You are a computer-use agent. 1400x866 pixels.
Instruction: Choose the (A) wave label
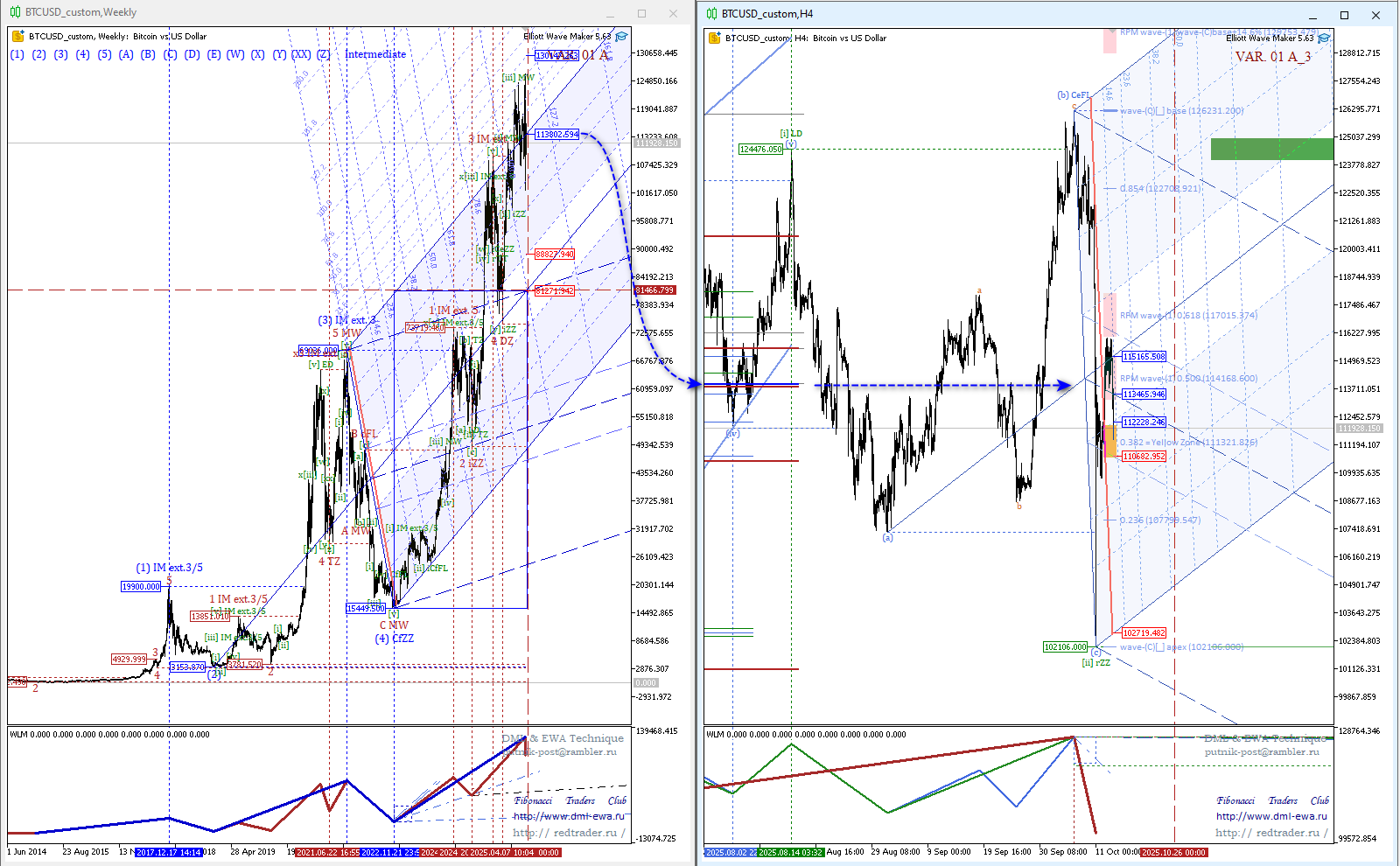point(126,54)
